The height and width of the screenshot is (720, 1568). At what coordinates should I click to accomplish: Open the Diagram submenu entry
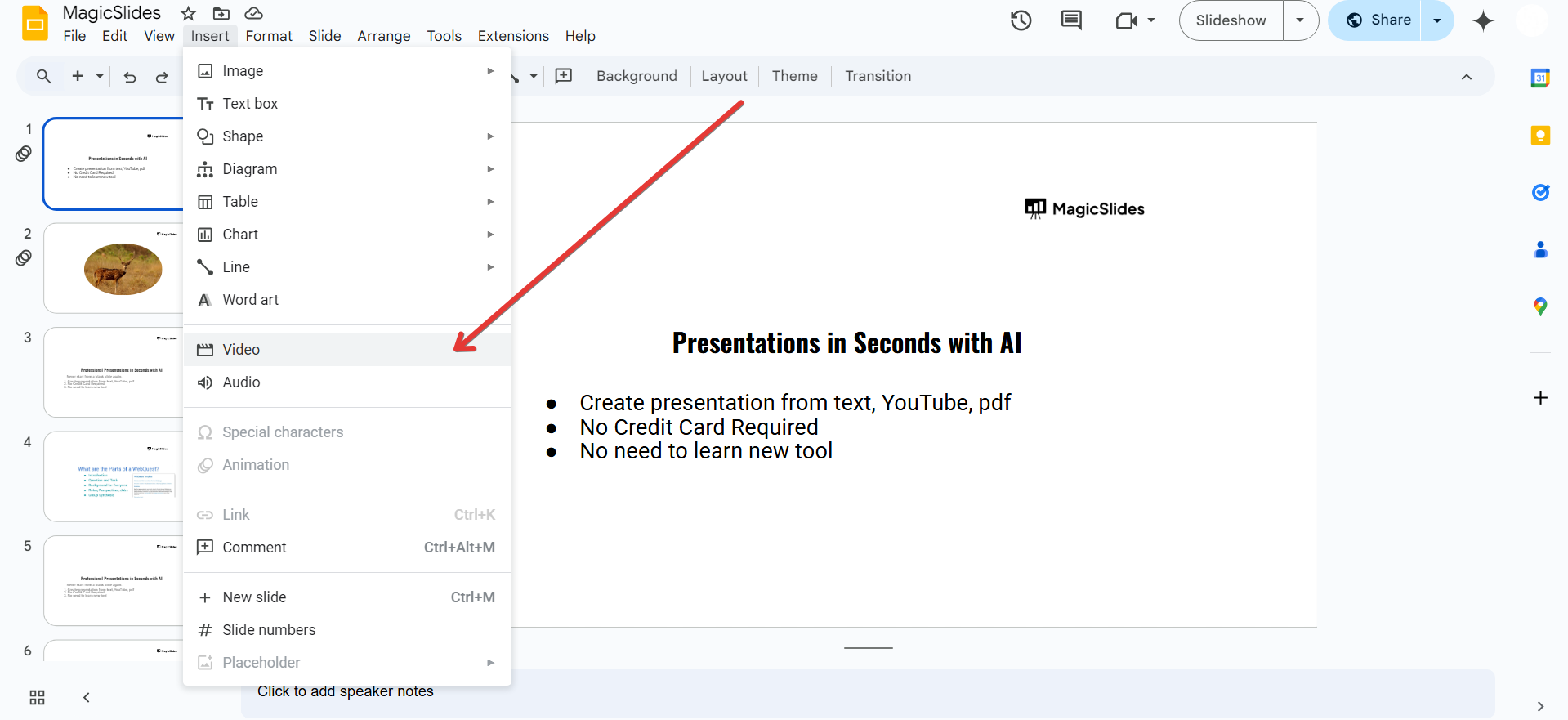coord(347,169)
